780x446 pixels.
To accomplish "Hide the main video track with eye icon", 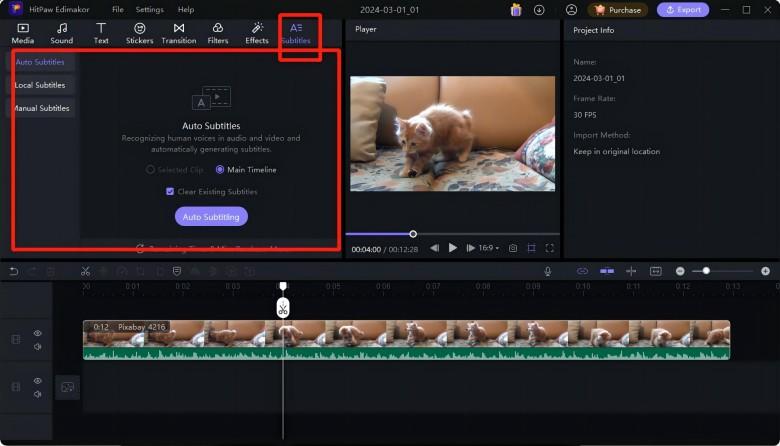I will click(x=38, y=333).
